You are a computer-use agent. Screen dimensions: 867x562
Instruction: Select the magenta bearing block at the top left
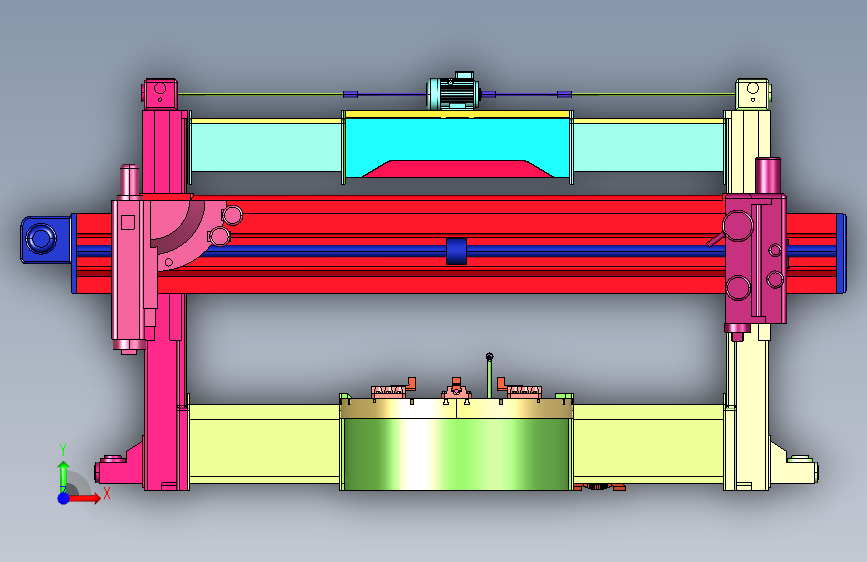tap(160, 94)
